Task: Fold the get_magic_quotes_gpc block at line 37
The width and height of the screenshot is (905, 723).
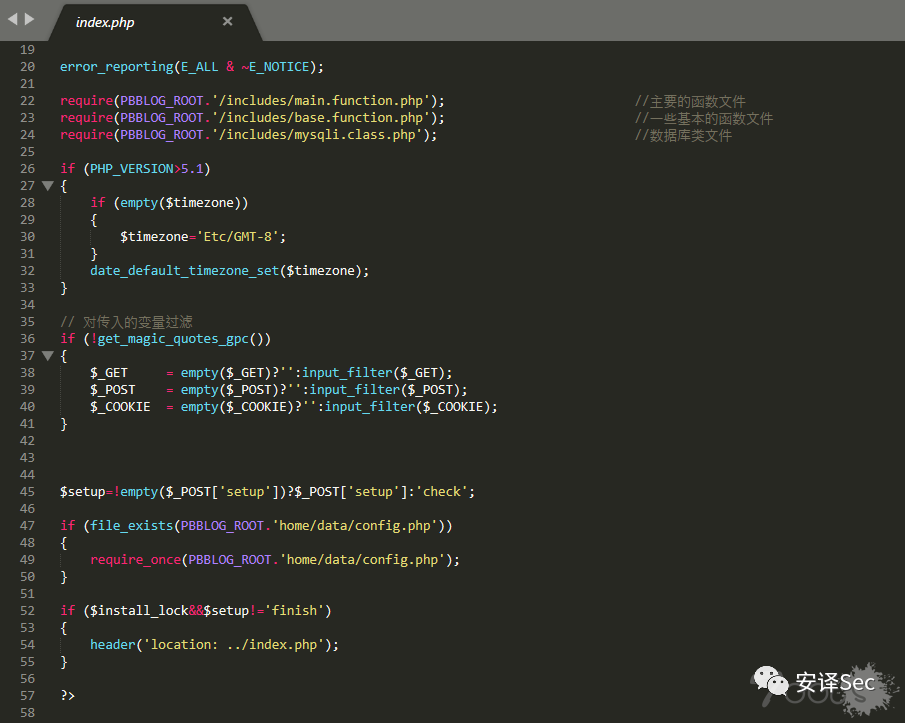Action: click(x=46, y=356)
